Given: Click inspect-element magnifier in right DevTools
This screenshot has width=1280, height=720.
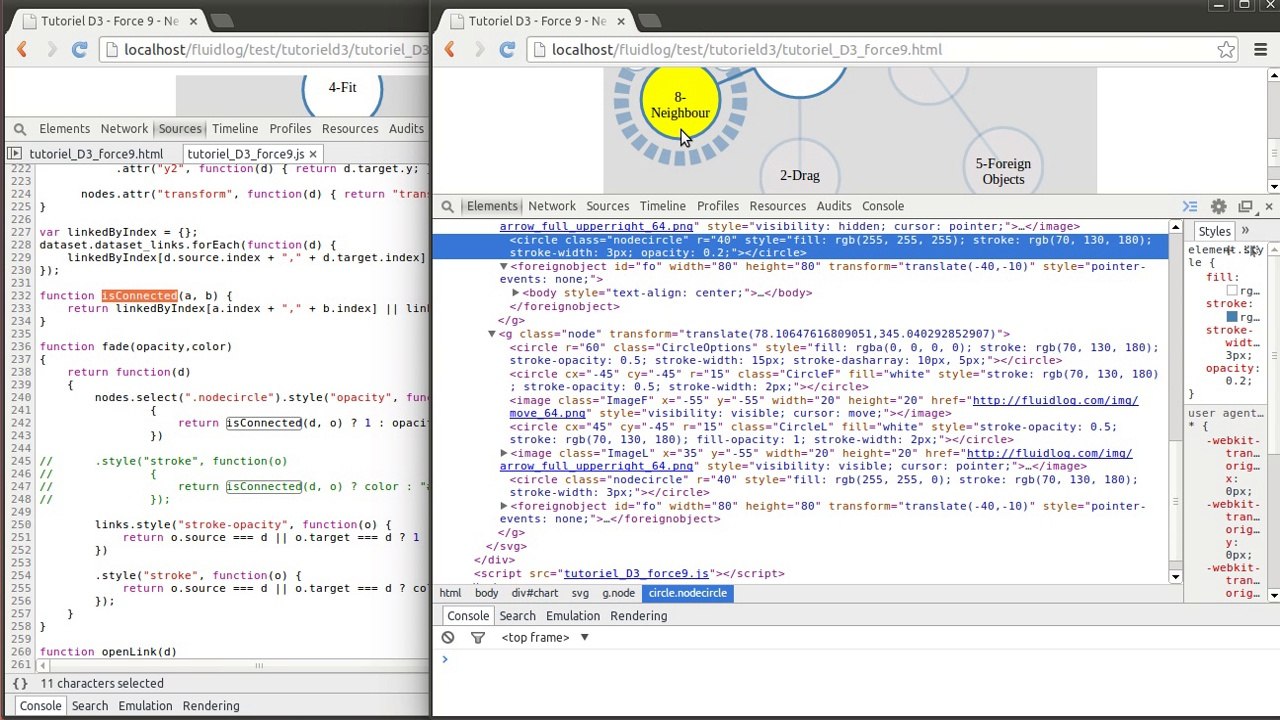Looking at the screenshot, I should (x=448, y=206).
